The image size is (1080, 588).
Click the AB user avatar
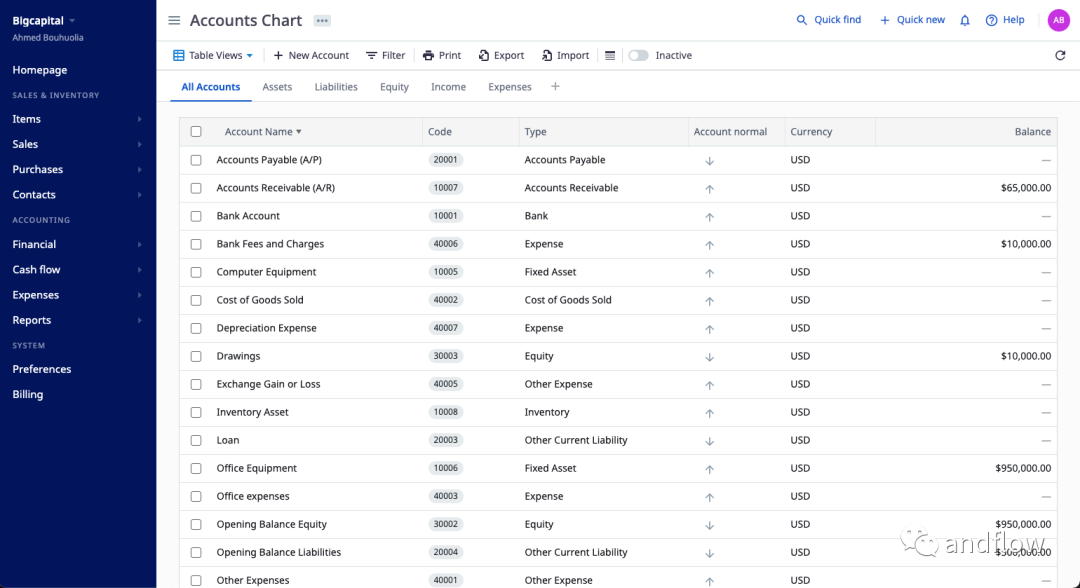coord(1058,20)
